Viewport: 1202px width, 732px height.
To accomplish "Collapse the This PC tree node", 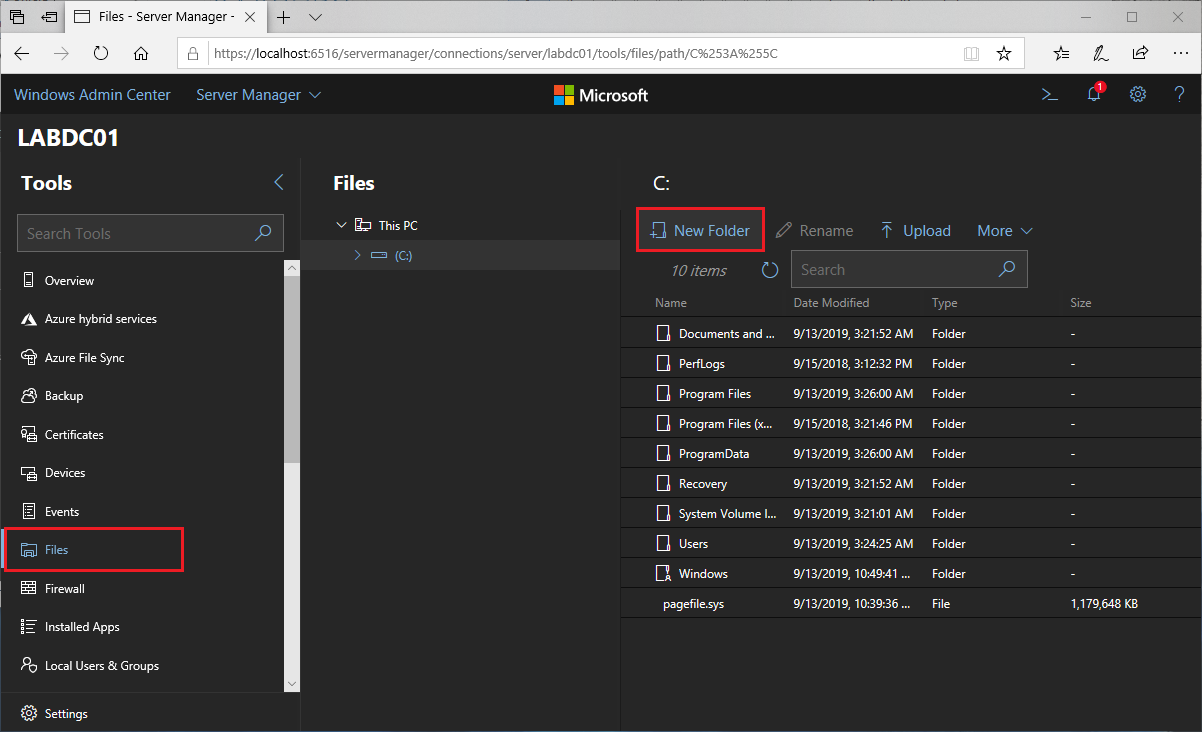I will point(343,224).
